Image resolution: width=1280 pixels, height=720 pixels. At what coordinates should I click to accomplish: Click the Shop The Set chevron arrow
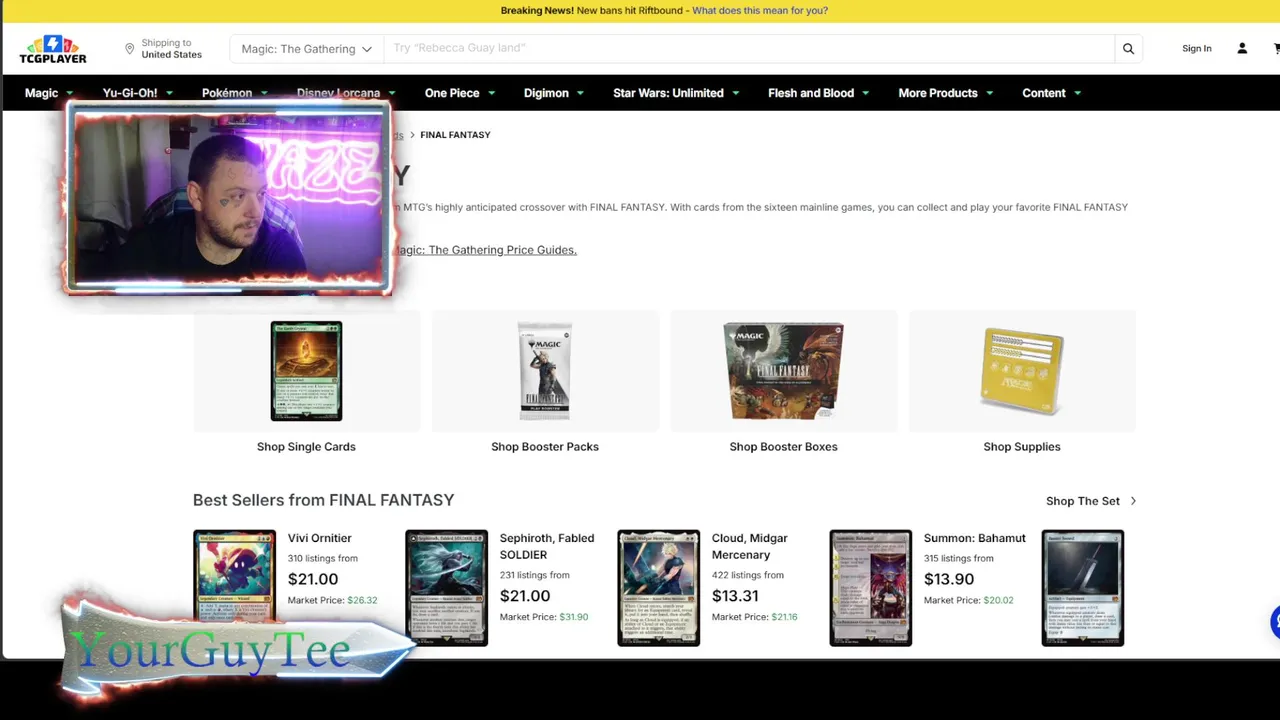(1133, 501)
